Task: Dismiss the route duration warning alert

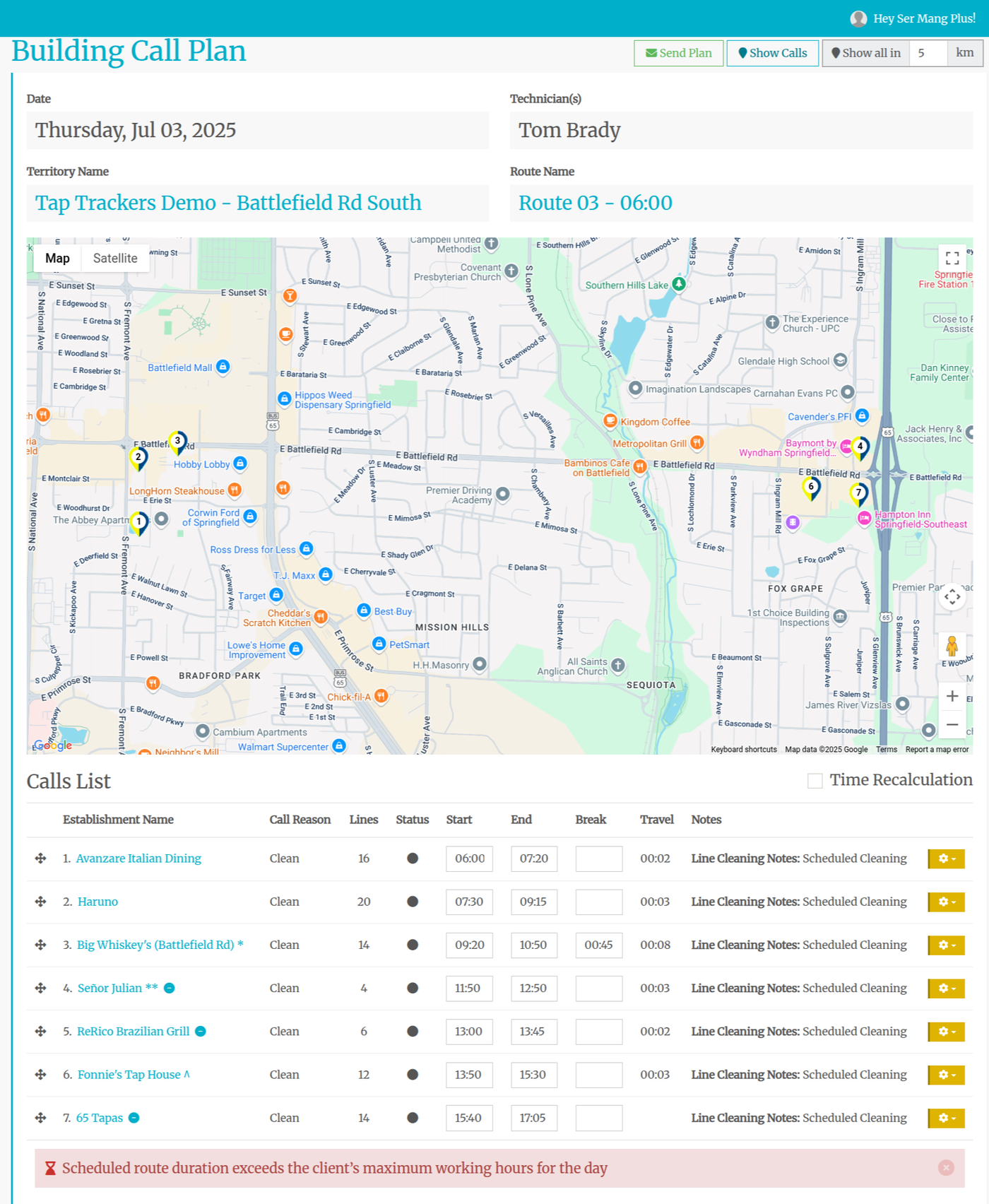Action: click(946, 1168)
